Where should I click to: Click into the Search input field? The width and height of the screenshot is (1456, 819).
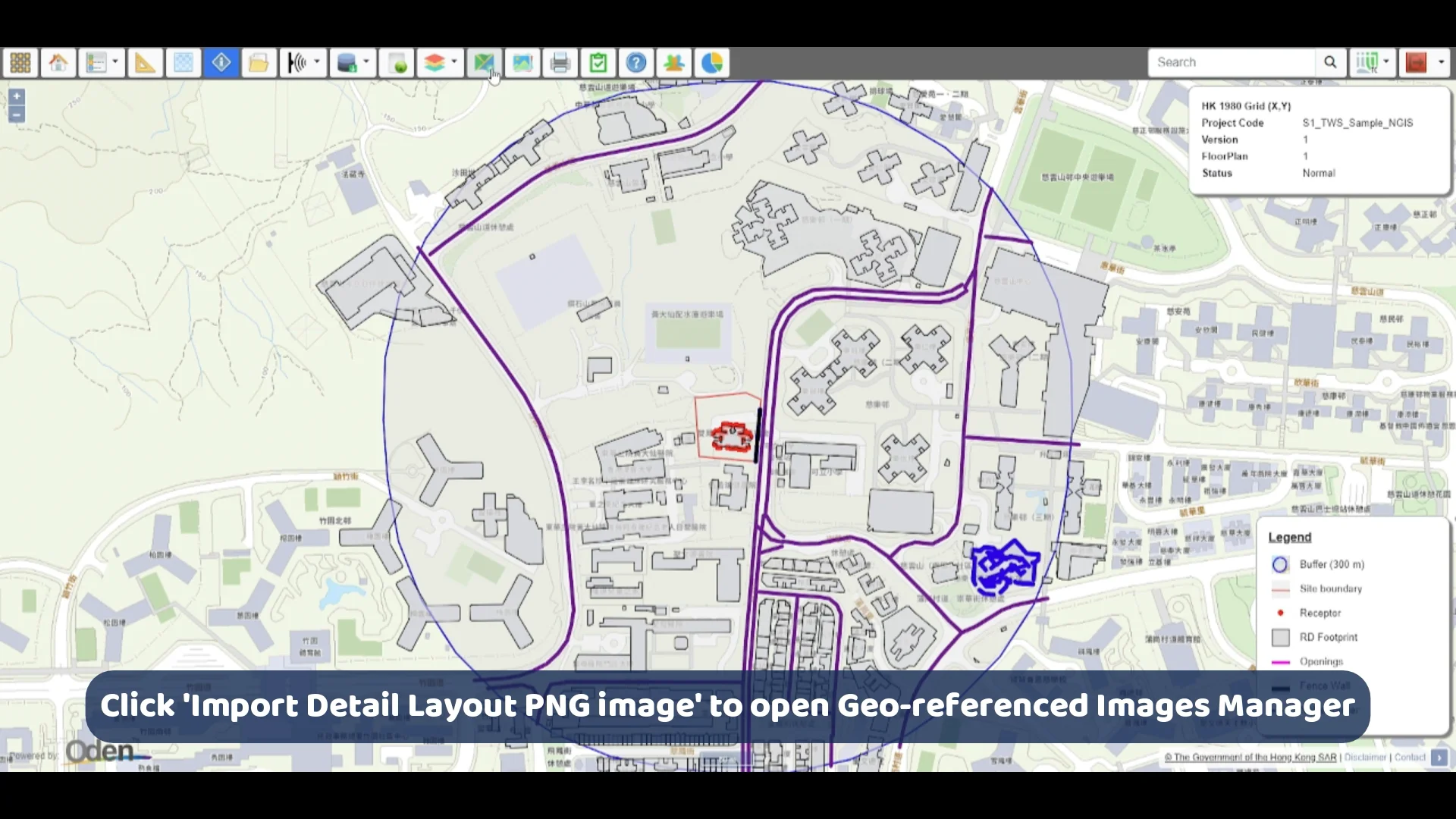tap(1232, 62)
